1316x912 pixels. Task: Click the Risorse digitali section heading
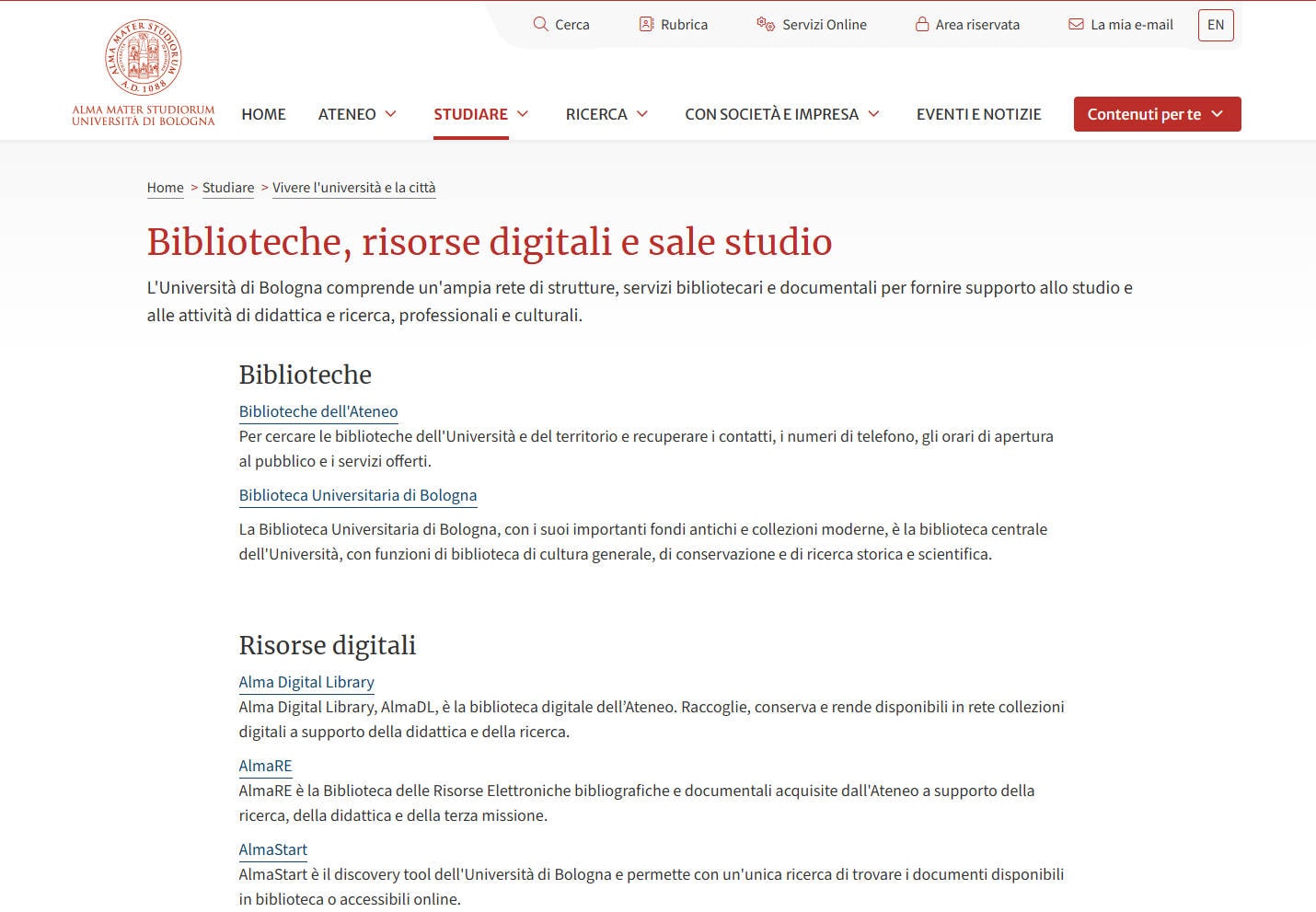pyautogui.click(x=328, y=645)
